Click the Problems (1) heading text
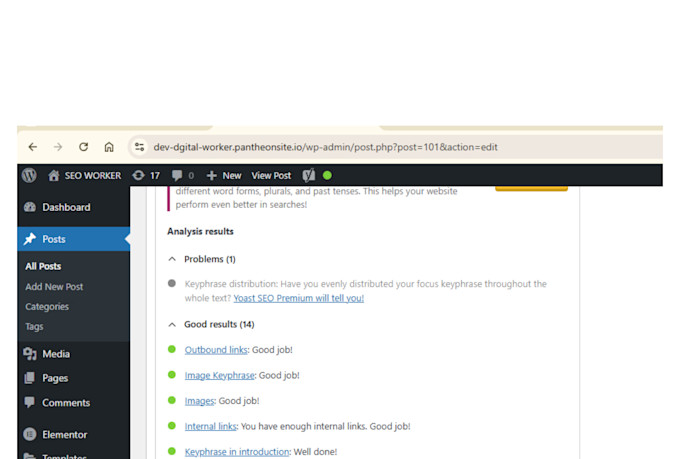The width and height of the screenshot is (680, 459). click(x=210, y=259)
